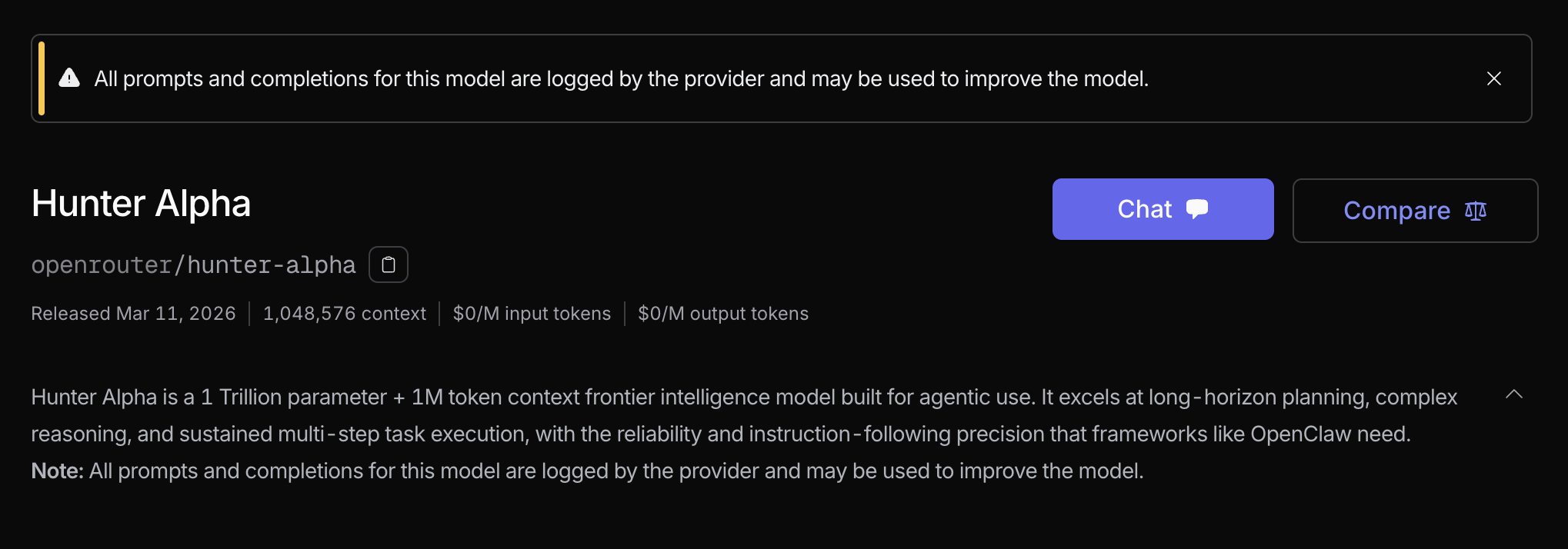Click the bold Note label
The height and width of the screenshot is (549, 1568).
pyautogui.click(x=57, y=471)
